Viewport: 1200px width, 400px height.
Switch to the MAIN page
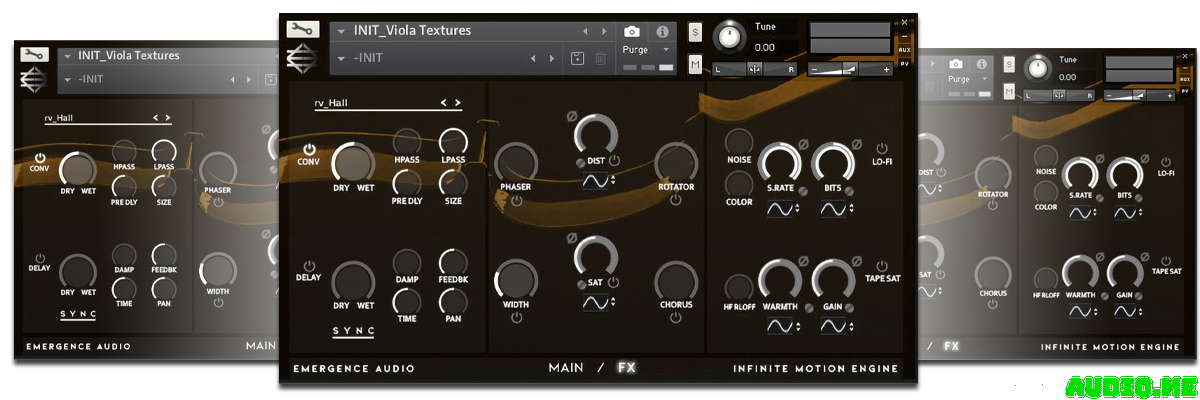[x=566, y=368]
